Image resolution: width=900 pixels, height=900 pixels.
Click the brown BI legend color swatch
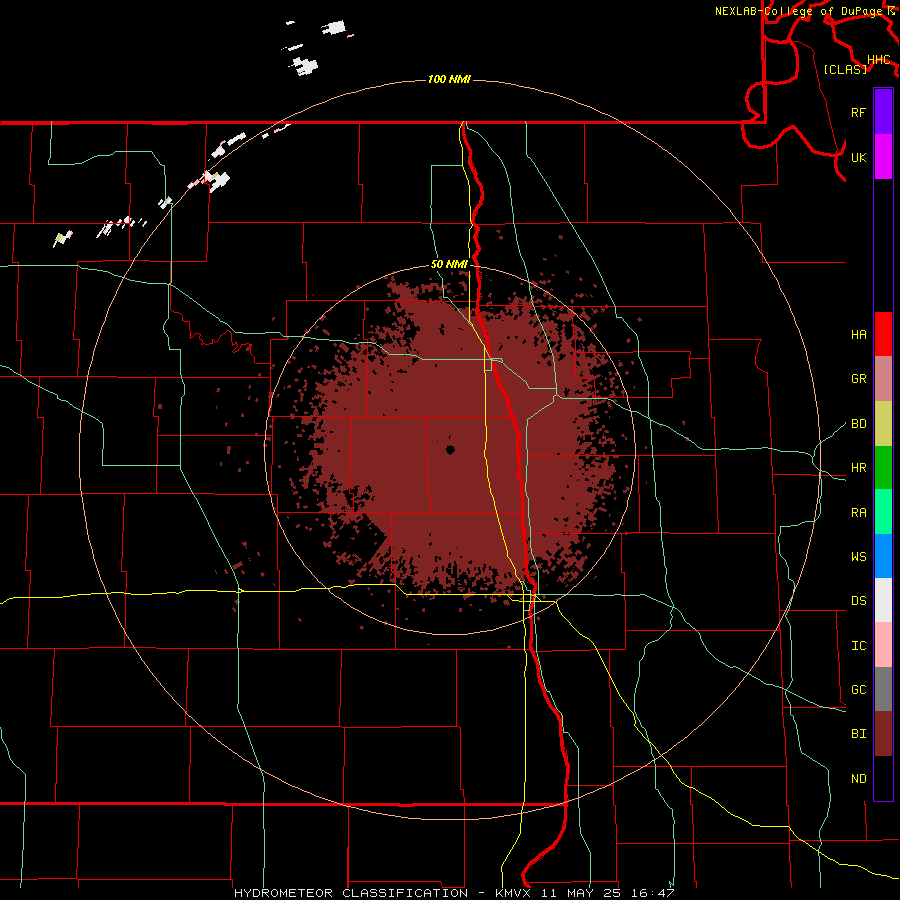(x=883, y=734)
